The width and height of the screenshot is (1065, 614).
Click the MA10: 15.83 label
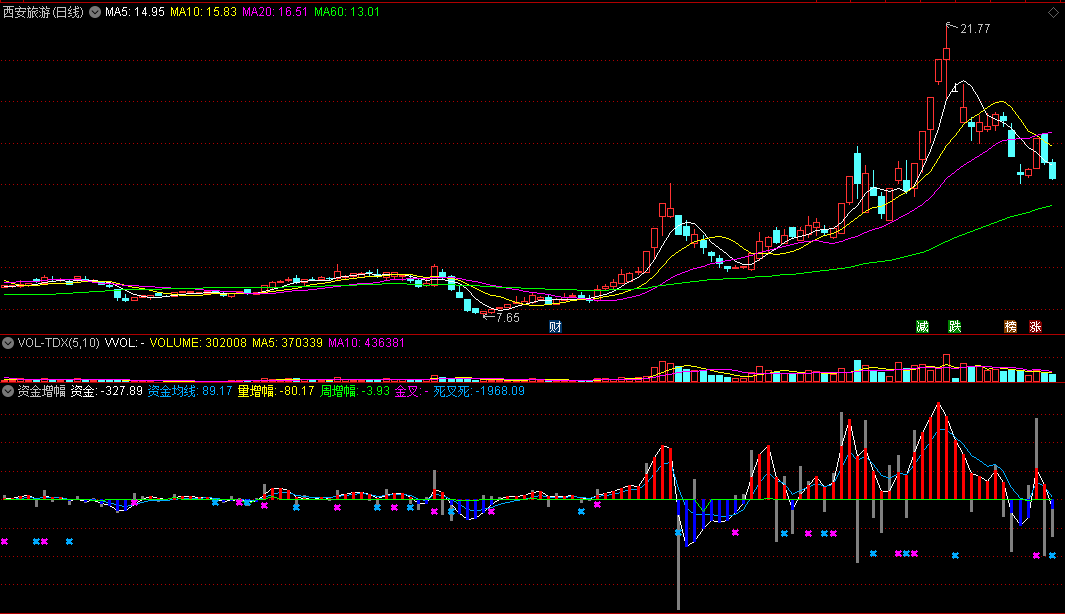203,12
